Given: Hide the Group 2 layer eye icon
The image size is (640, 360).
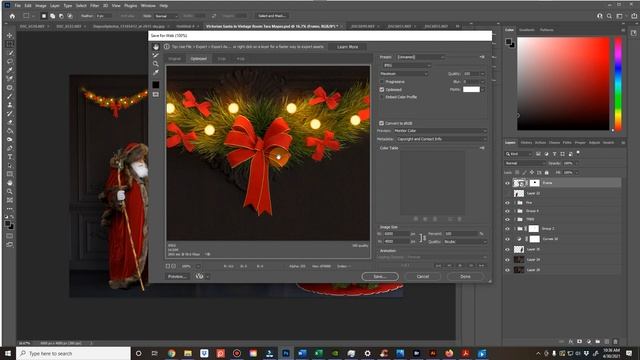Looking at the screenshot, I should click(507, 229).
